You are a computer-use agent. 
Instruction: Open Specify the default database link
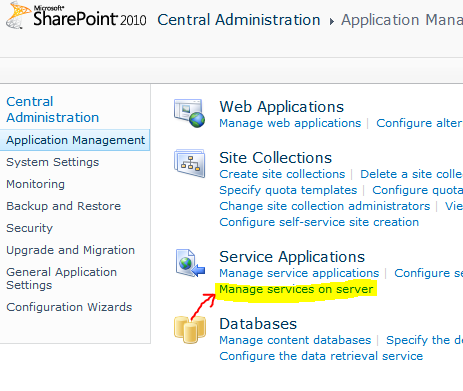[x=424, y=340]
